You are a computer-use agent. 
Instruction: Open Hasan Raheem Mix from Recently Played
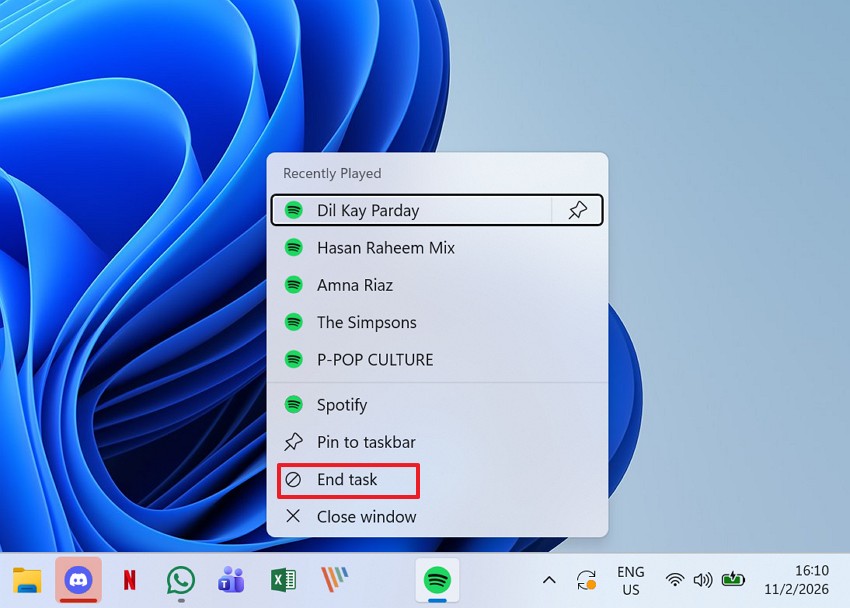point(385,247)
